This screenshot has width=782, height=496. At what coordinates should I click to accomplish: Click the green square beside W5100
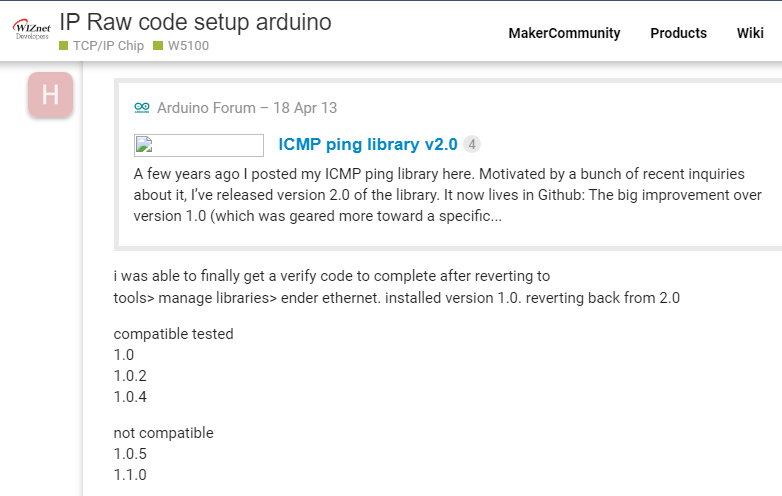point(158,46)
